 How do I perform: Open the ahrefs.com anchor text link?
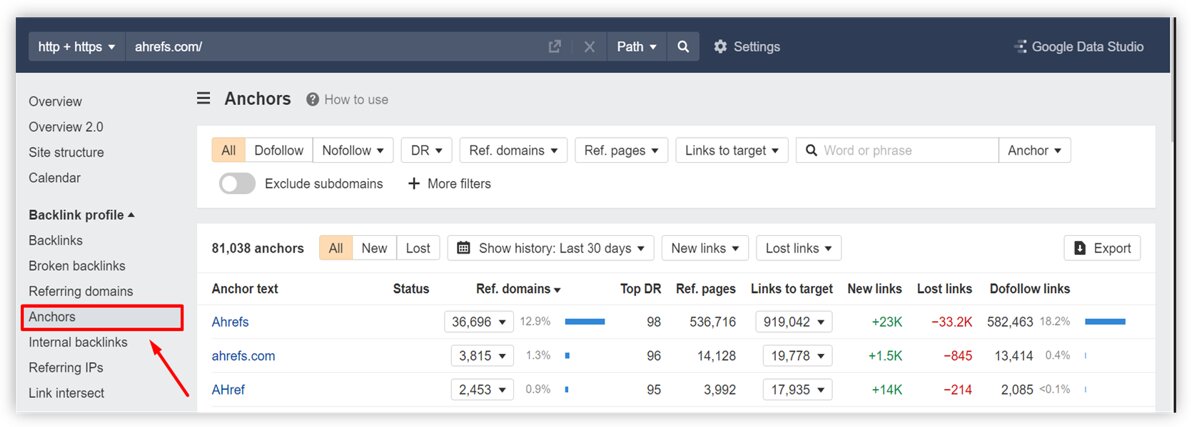click(243, 356)
